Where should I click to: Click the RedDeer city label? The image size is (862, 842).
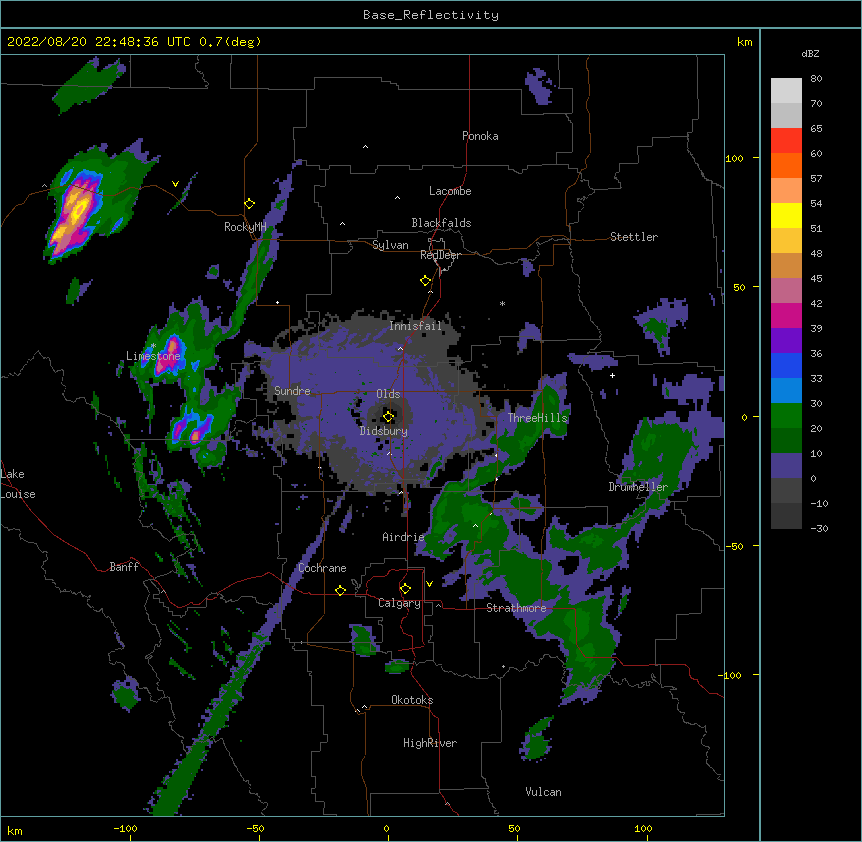click(x=440, y=255)
